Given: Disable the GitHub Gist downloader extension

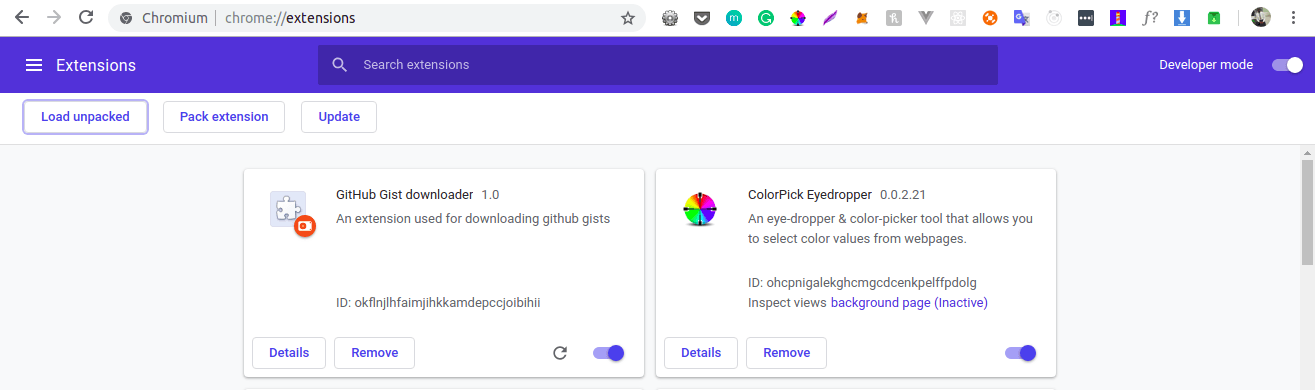Looking at the screenshot, I should click(x=609, y=353).
